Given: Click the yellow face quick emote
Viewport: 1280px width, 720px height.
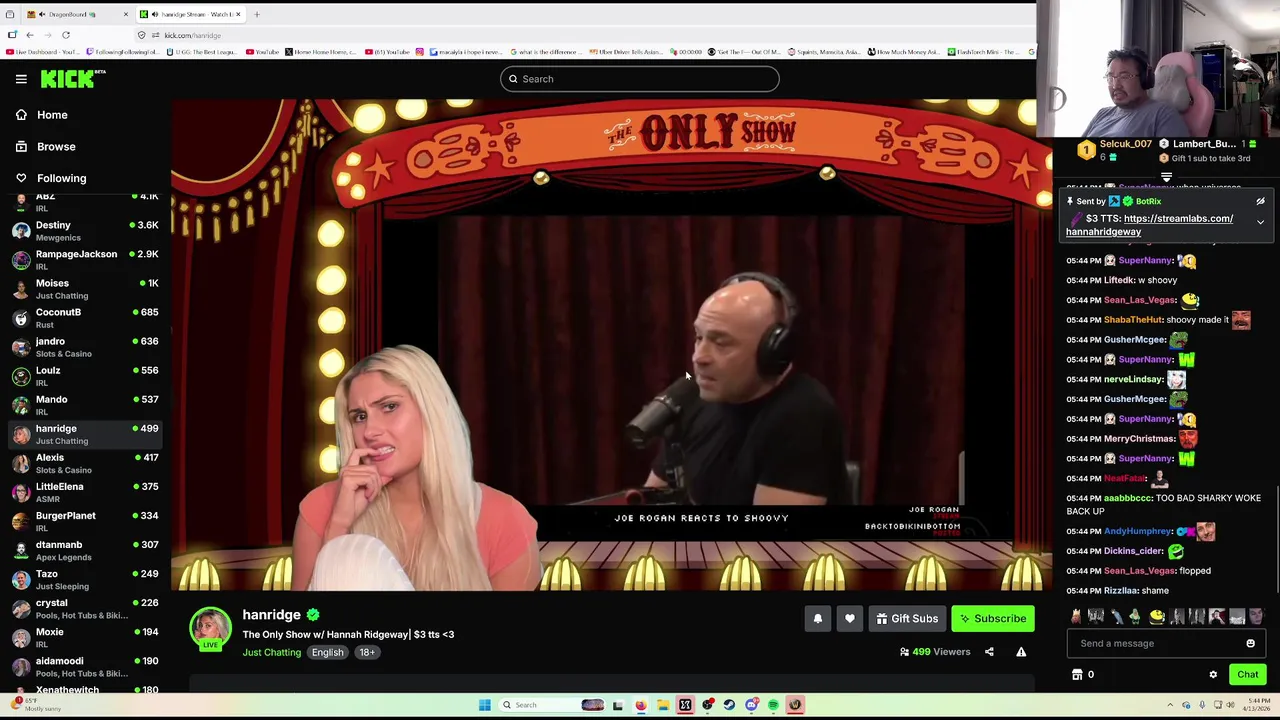Looking at the screenshot, I should click(1156, 617).
